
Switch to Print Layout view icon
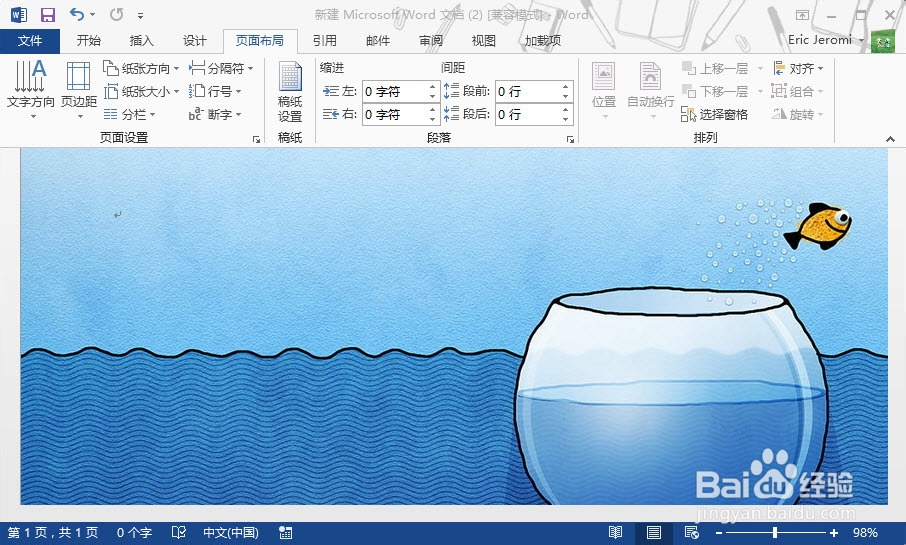[x=653, y=532]
